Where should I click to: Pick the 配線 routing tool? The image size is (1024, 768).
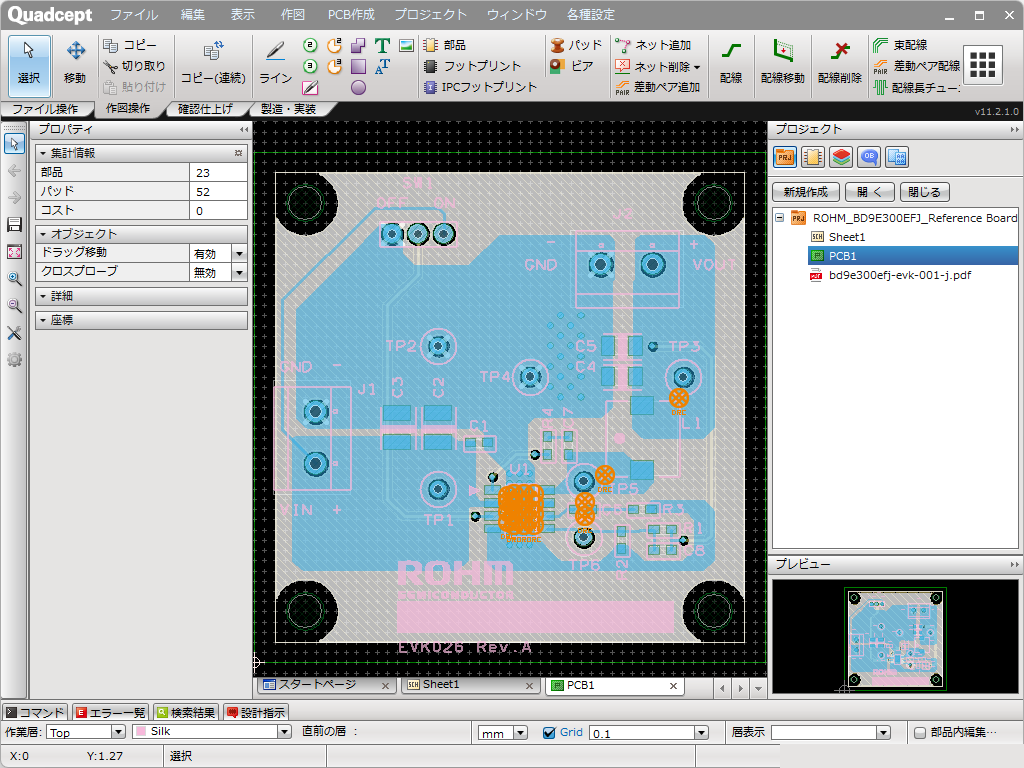tap(731, 65)
